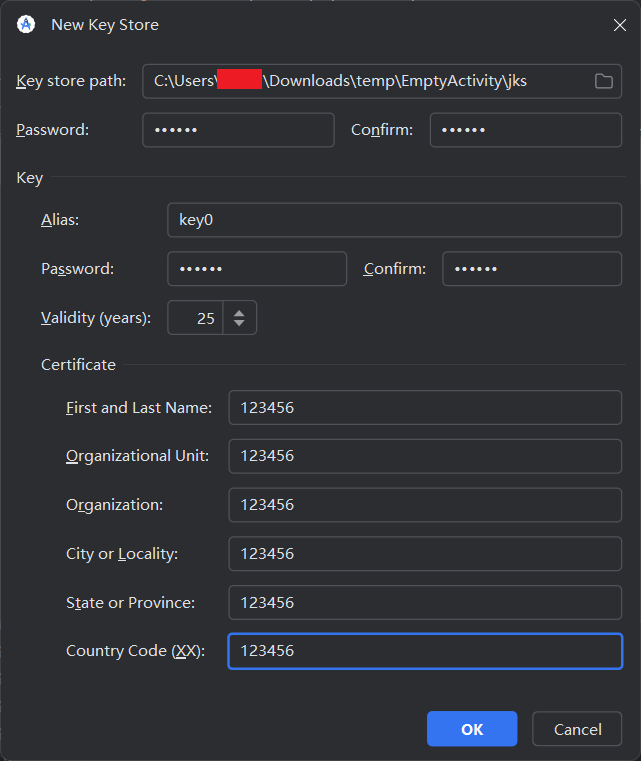Viewport: 641px width, 761px height.
Task: Click the Key section Confirm field
Action: [x=531, y=269]
